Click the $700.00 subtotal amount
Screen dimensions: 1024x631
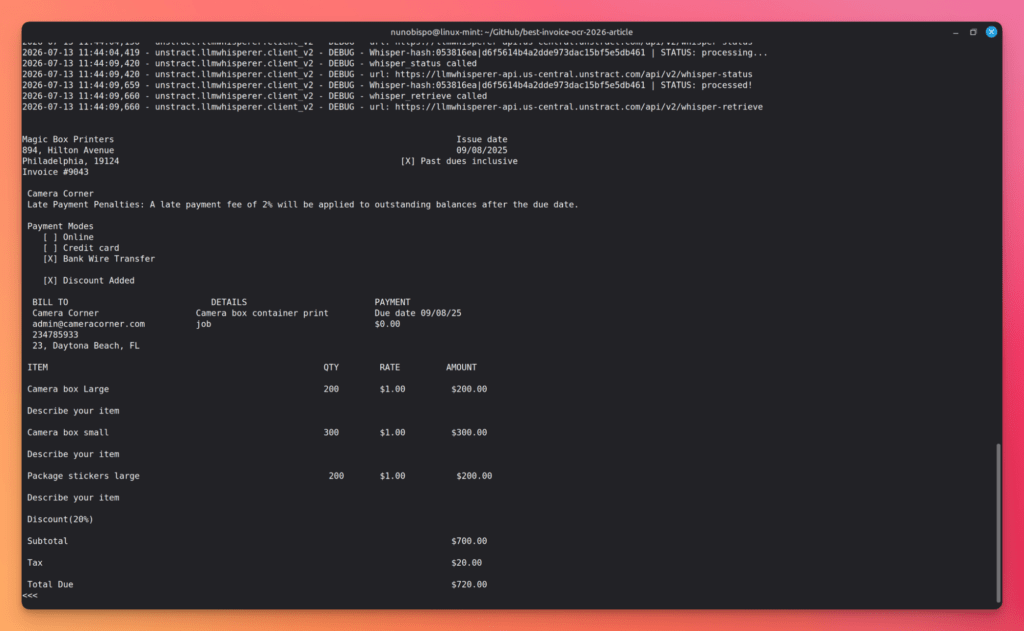tap(469, 542)
